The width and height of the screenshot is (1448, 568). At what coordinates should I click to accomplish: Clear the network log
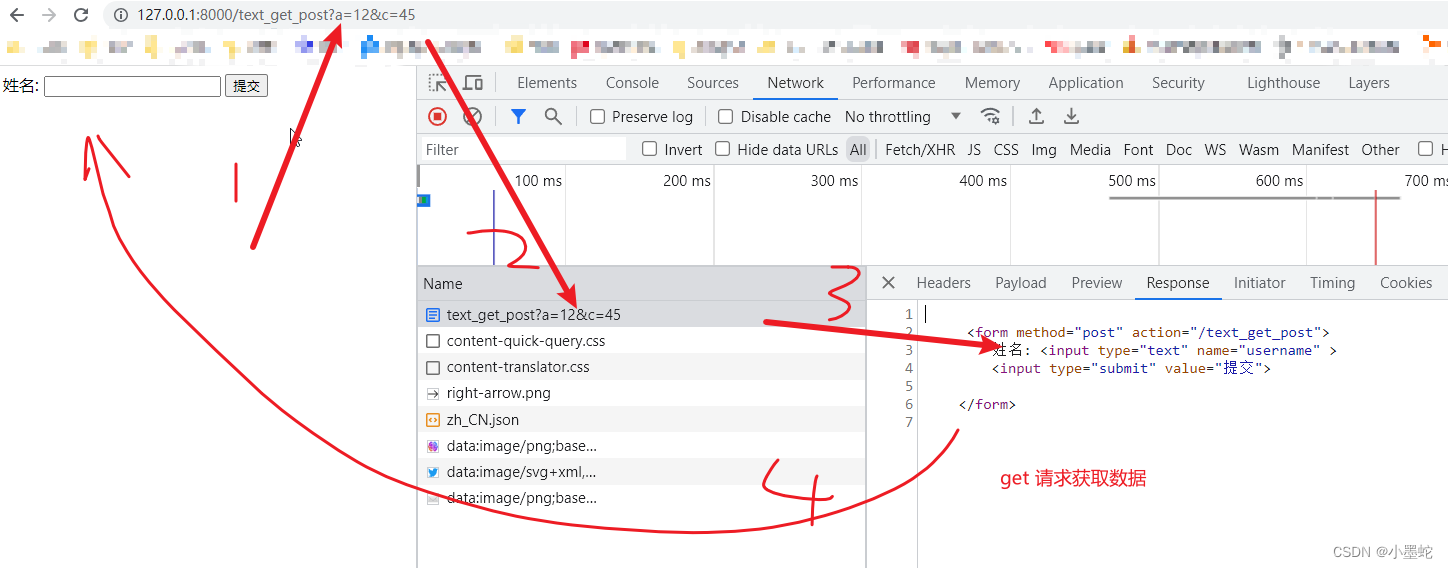click(x=472, y=117)
